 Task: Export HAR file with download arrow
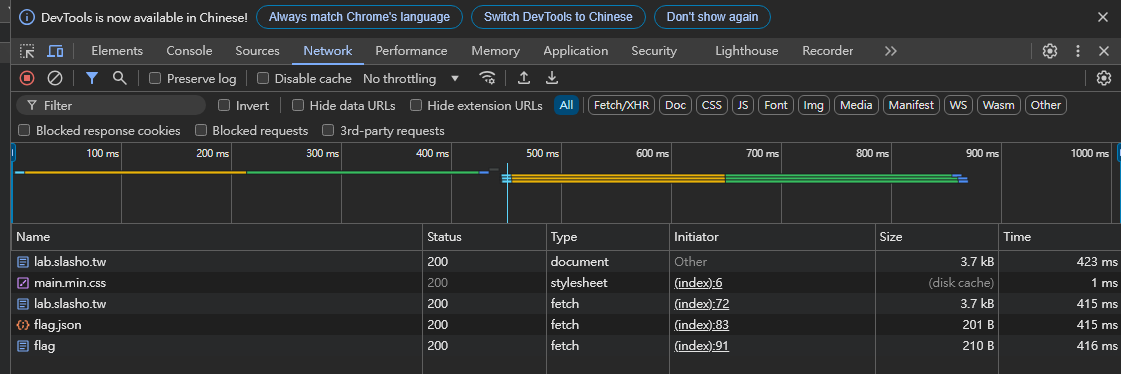pos(552,78)
